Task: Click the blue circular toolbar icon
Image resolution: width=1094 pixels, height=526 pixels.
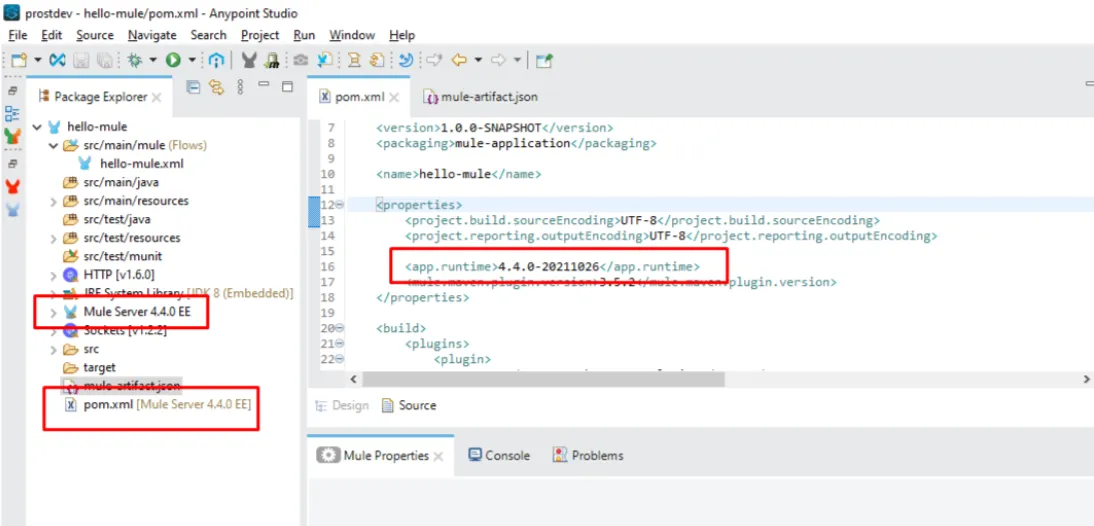Action: tap(406, 61)
